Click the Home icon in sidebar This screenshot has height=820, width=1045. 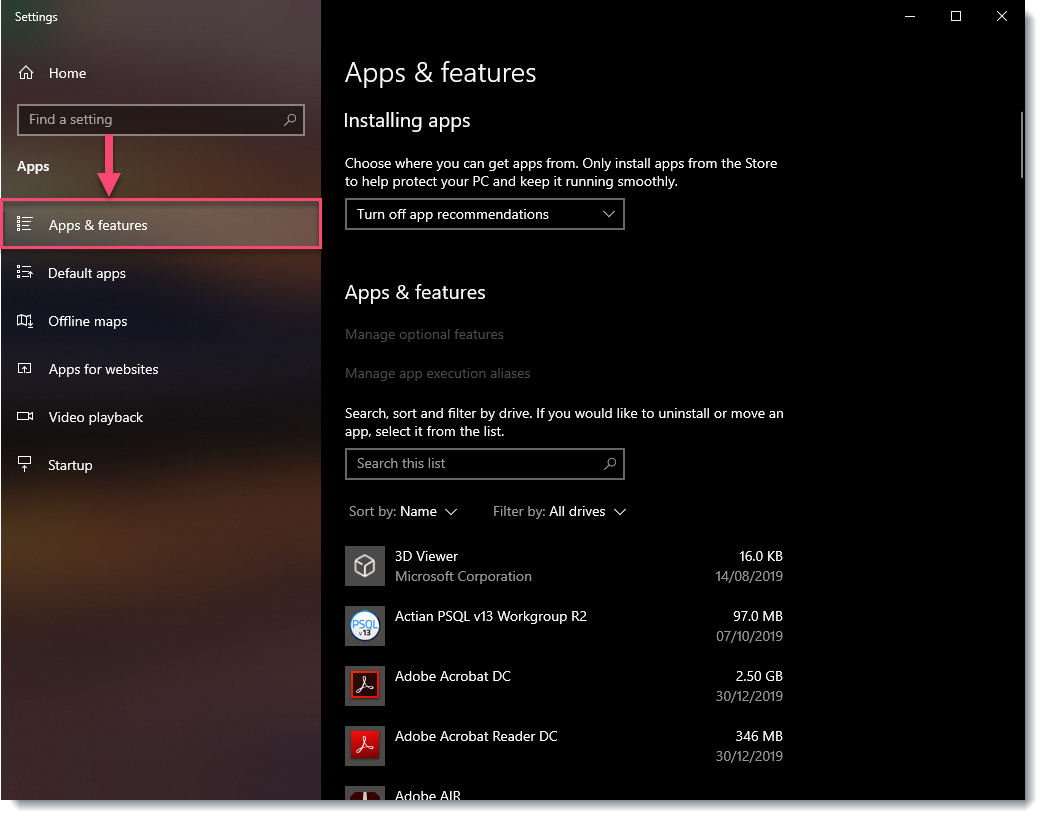point(25,73)
